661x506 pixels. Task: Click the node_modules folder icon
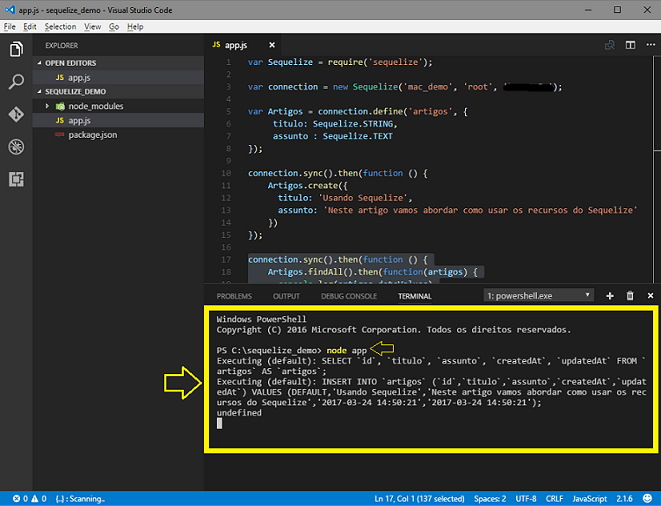point(60,106)
